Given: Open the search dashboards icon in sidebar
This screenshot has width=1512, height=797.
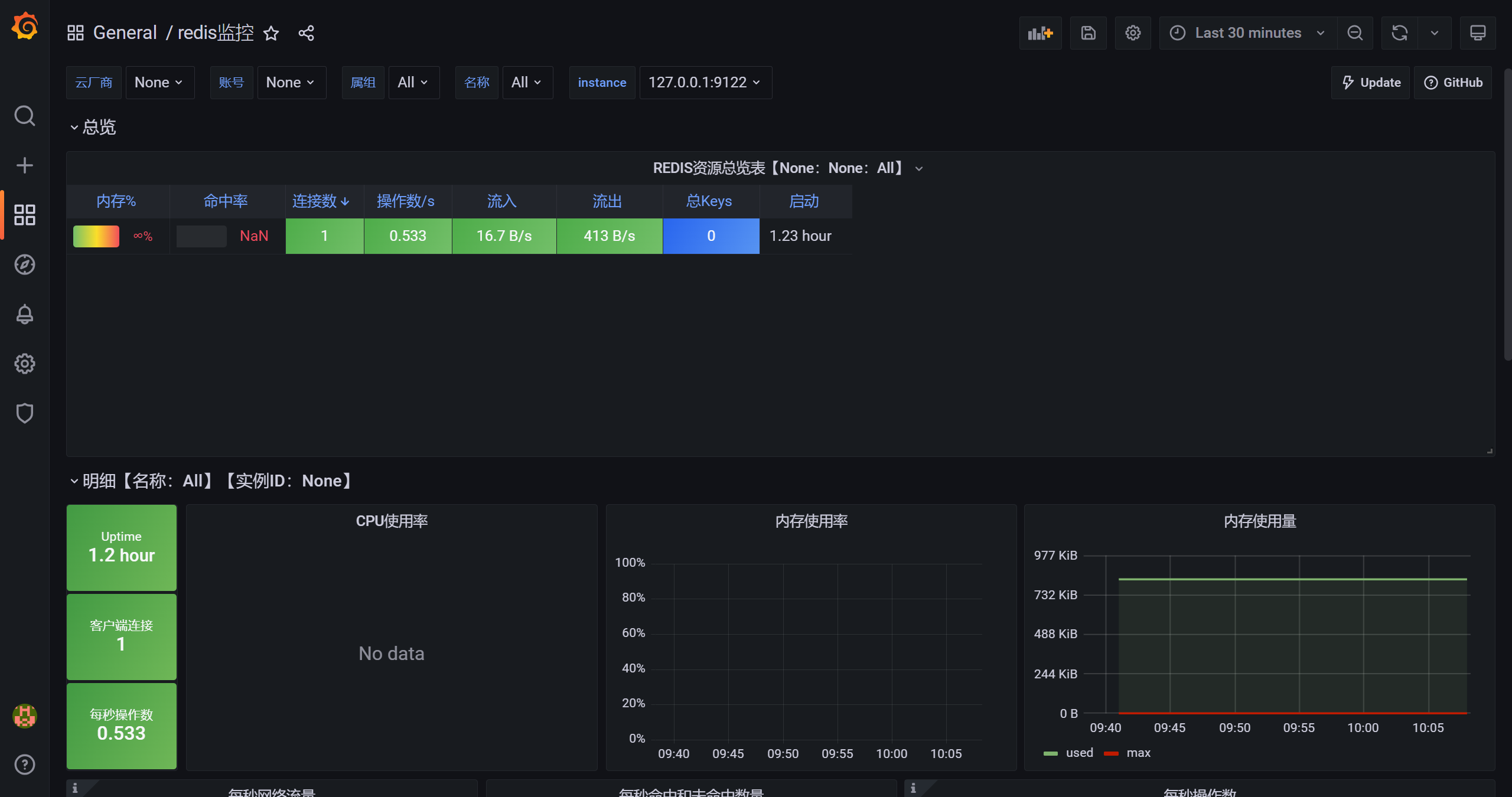Looking at the screenshot, I should 25,116.
